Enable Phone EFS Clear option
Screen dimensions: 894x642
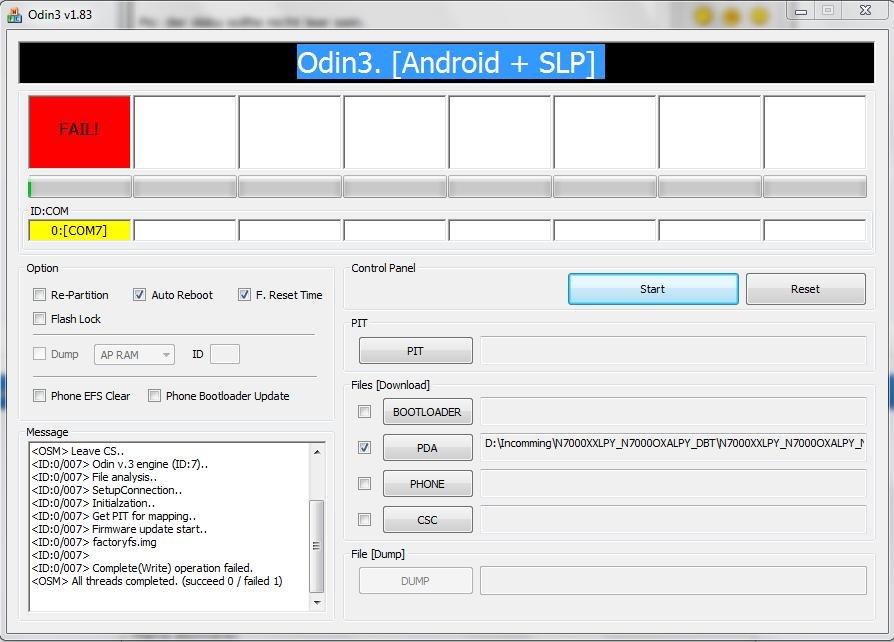pos(39,396)
